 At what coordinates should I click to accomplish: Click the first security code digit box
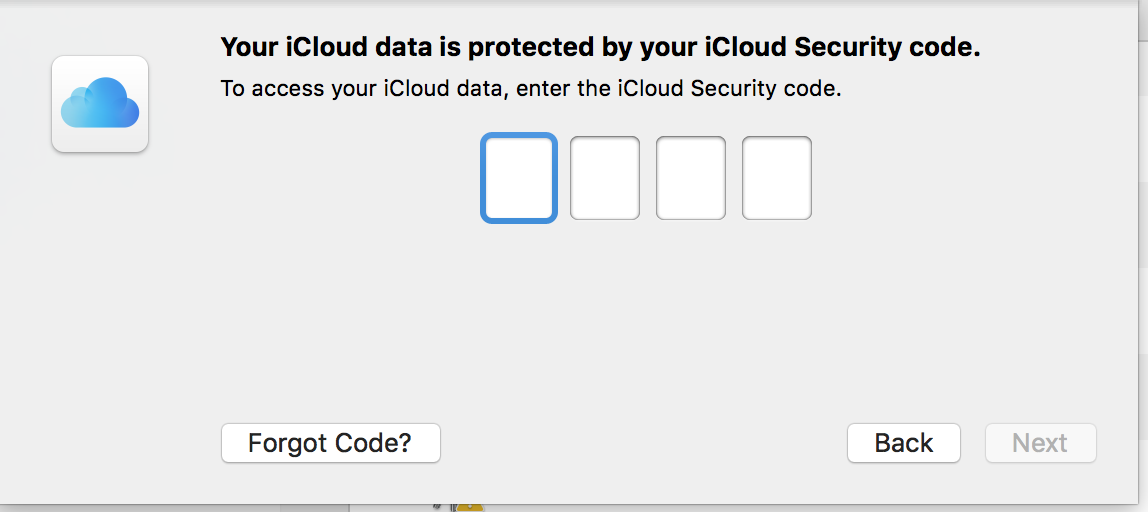[x=518, y=178]
